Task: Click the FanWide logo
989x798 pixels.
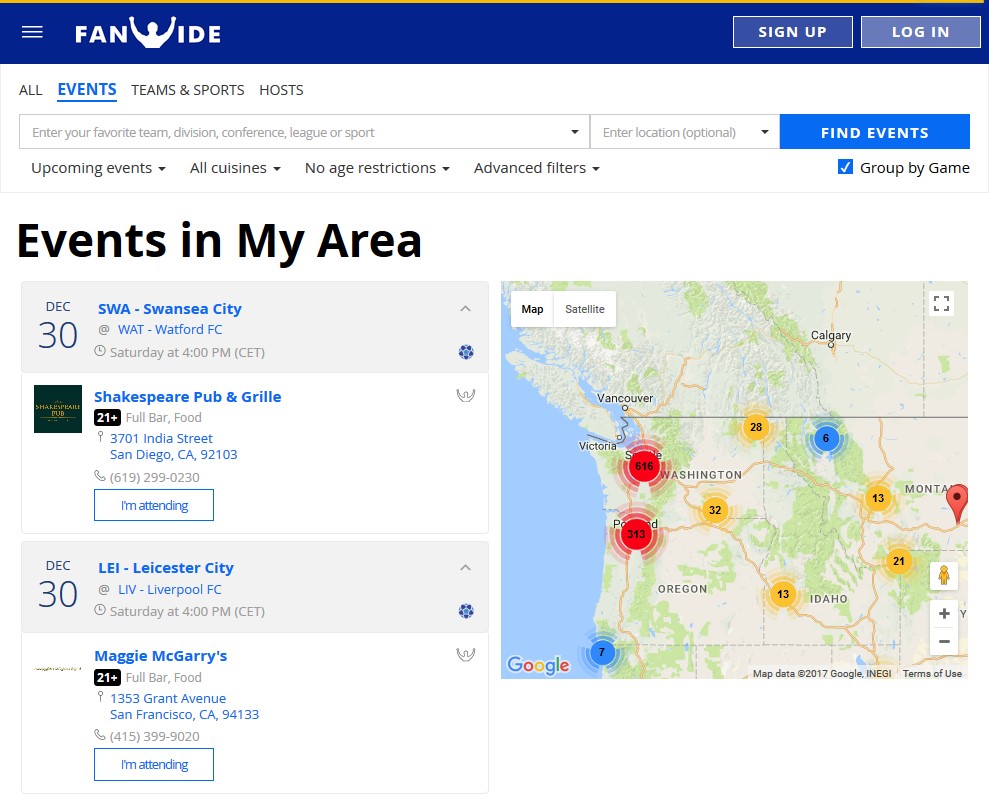Action: click(x=148, y=32)
